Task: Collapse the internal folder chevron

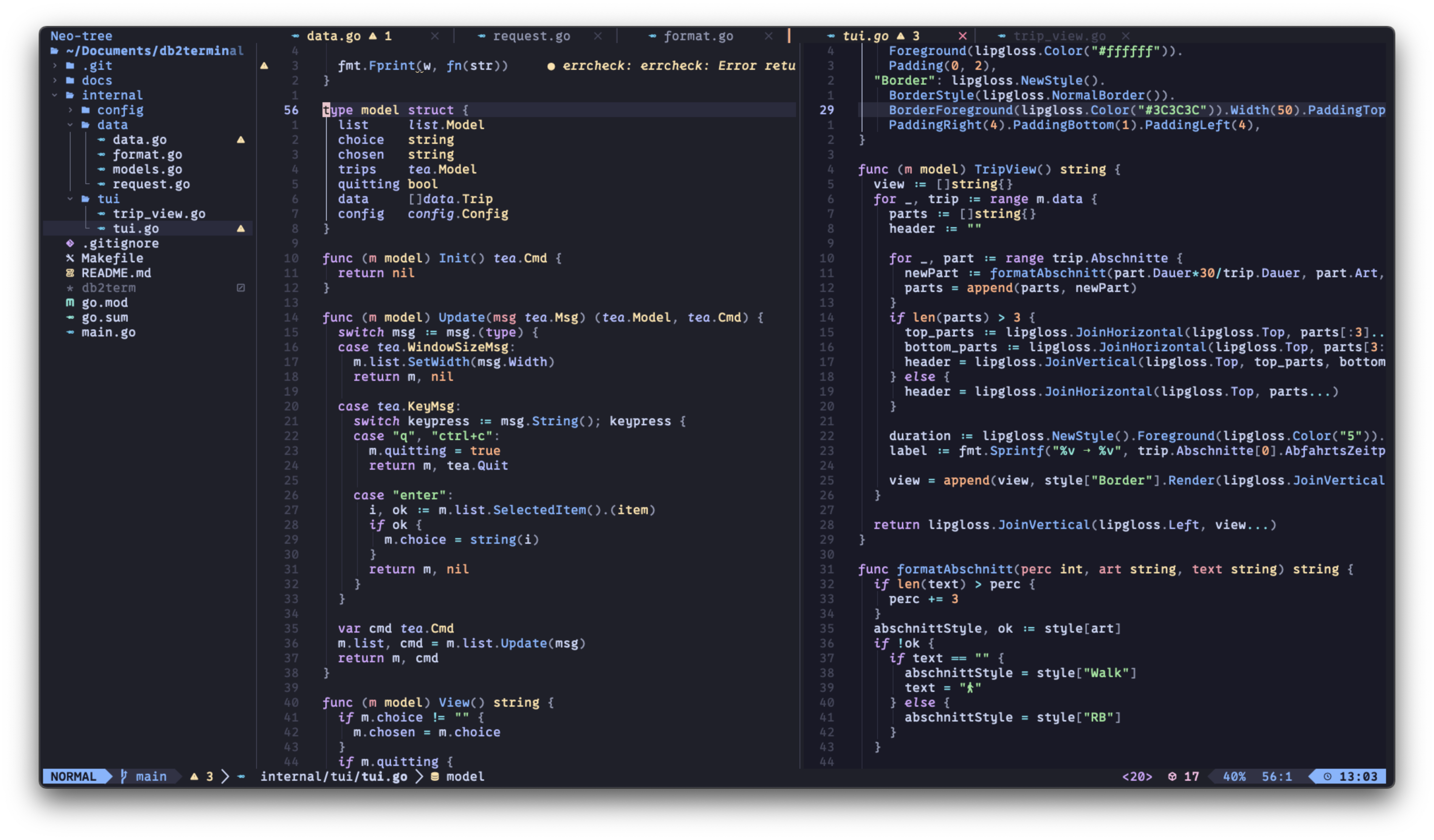Action: tap(55, 96)
